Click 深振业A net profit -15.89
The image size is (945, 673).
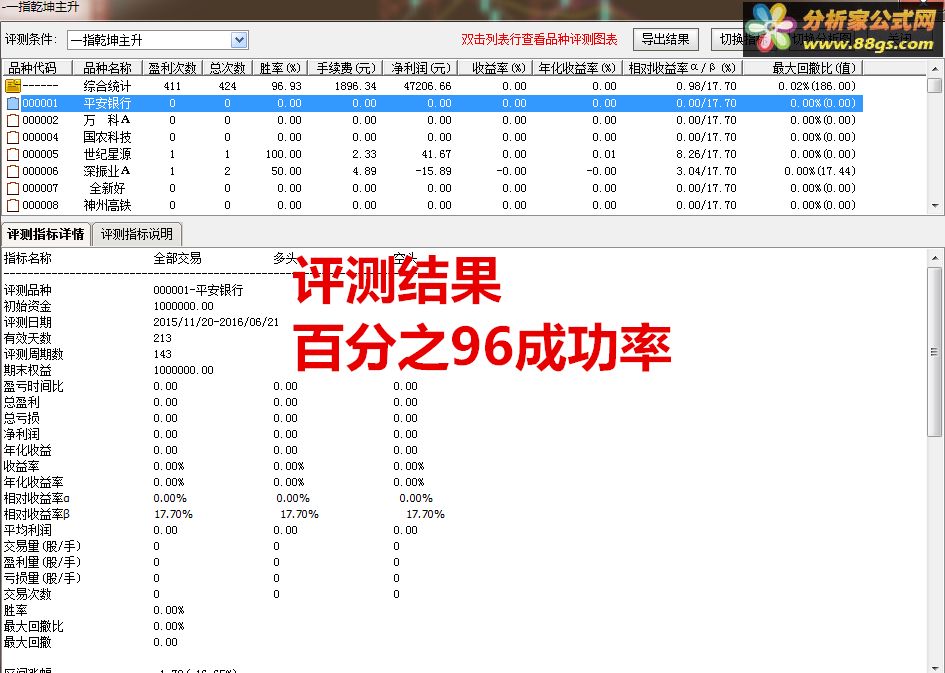pos(433,171)
